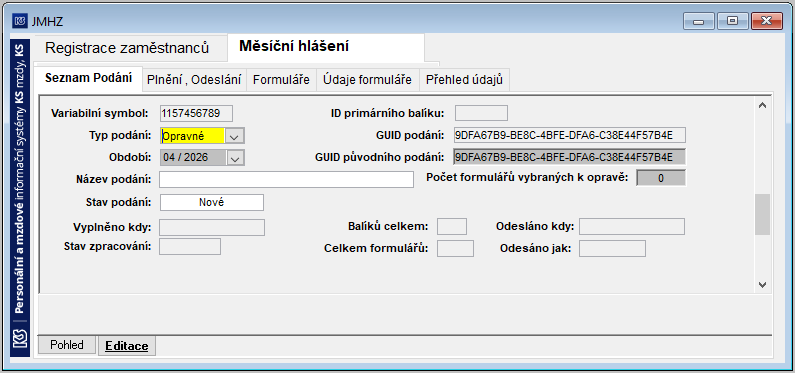Show the Přehled údajů tab
Screen dimensions: 795x373
(x=464, y=80)
